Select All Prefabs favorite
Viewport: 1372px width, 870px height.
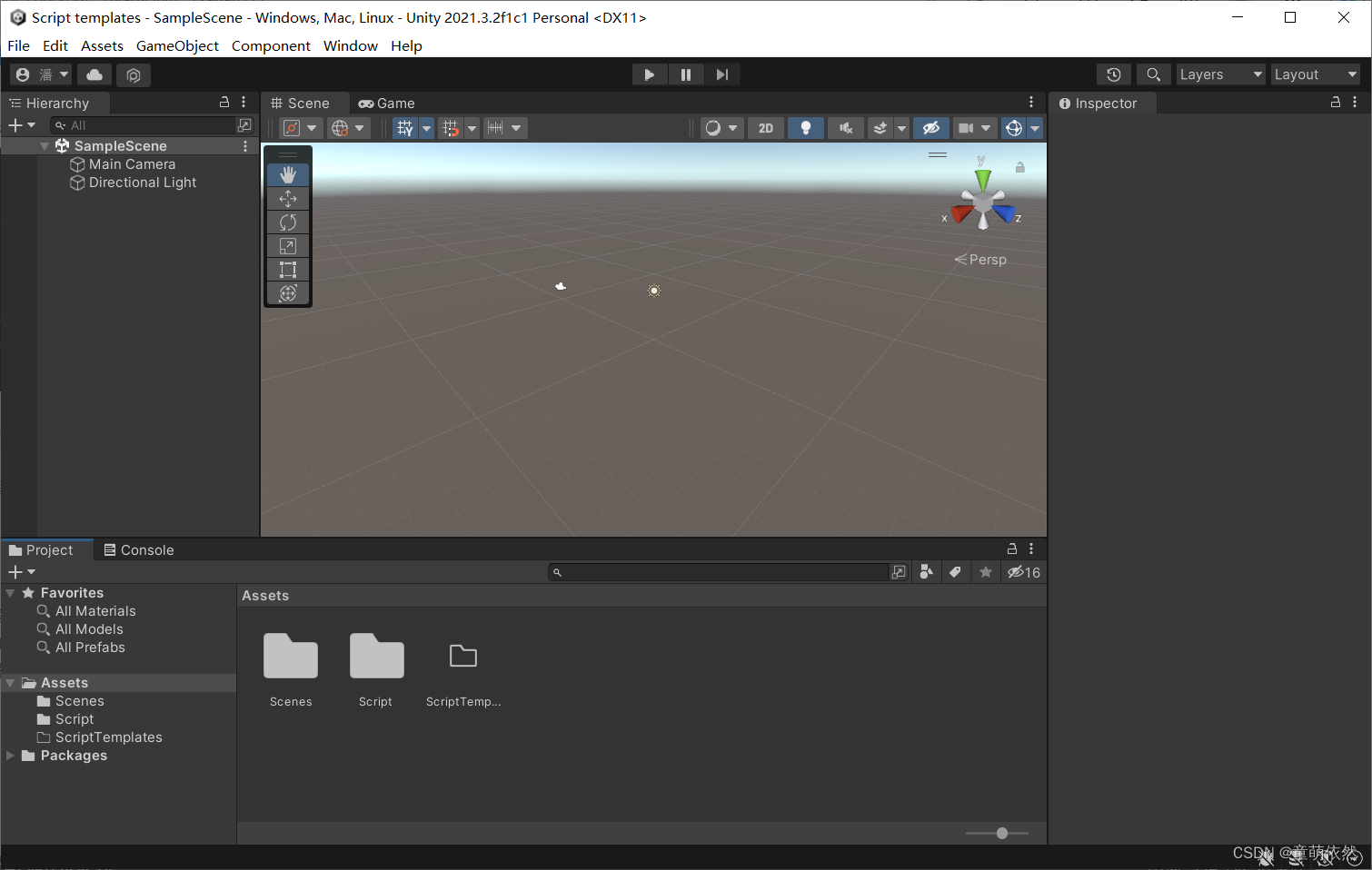[90, 648]
